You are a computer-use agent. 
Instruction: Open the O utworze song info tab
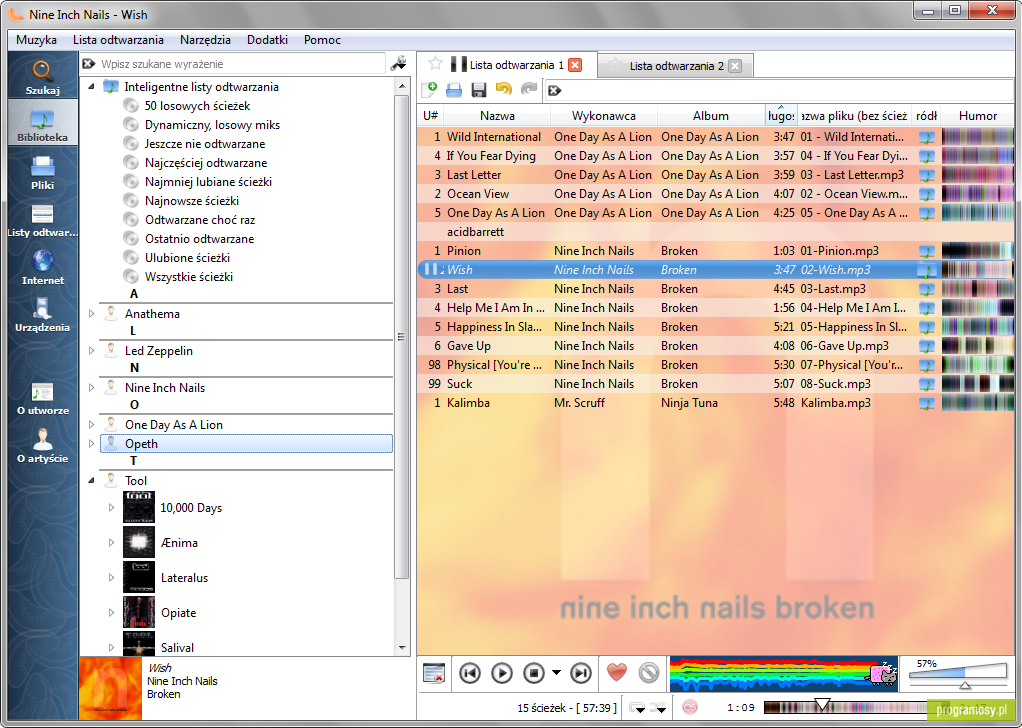pos(43,398)
